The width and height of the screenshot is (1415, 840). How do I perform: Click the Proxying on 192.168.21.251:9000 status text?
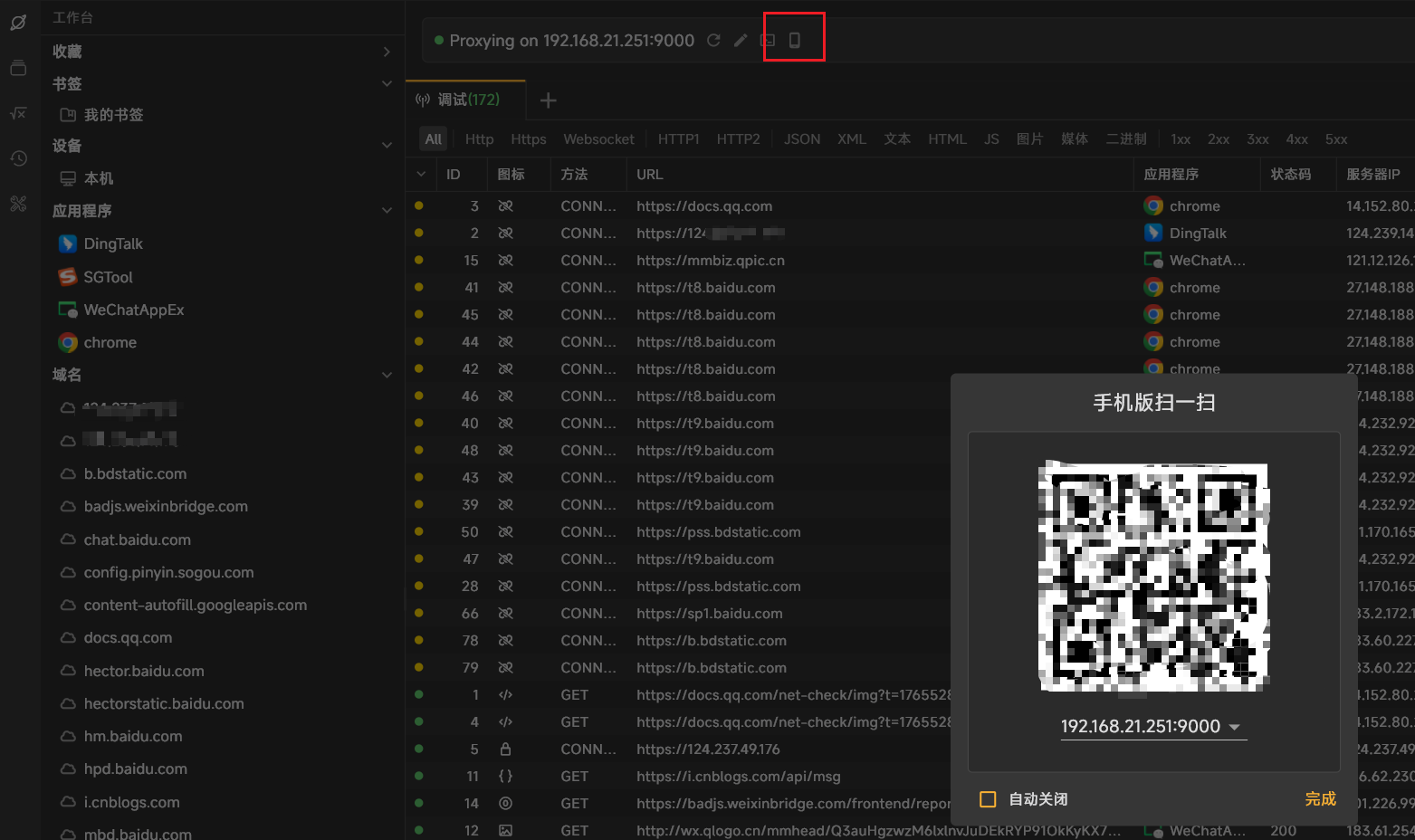click(571, 40)
